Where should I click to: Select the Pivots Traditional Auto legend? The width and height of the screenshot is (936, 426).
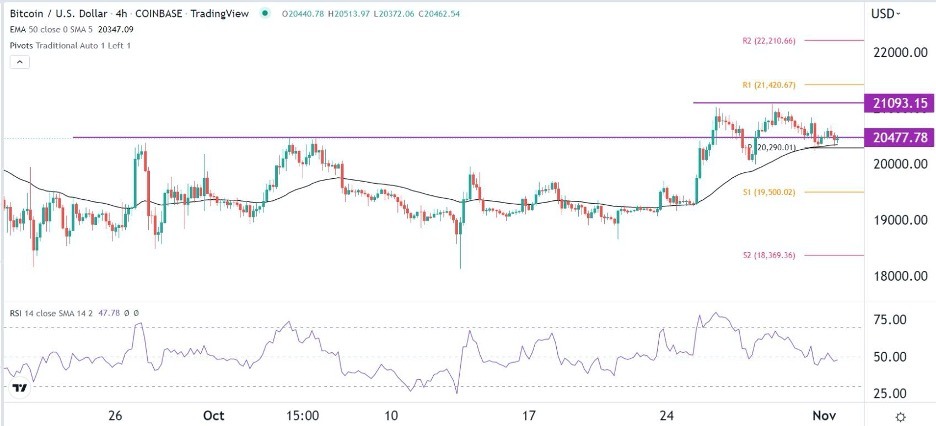(x=72, y=45)
